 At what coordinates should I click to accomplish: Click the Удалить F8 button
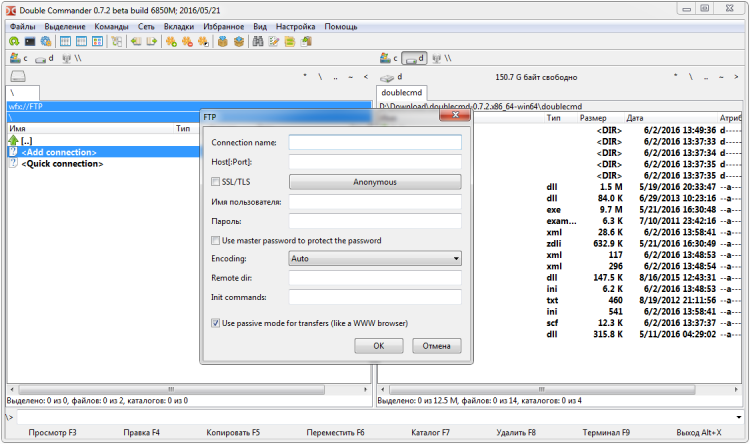pos(516,433)
